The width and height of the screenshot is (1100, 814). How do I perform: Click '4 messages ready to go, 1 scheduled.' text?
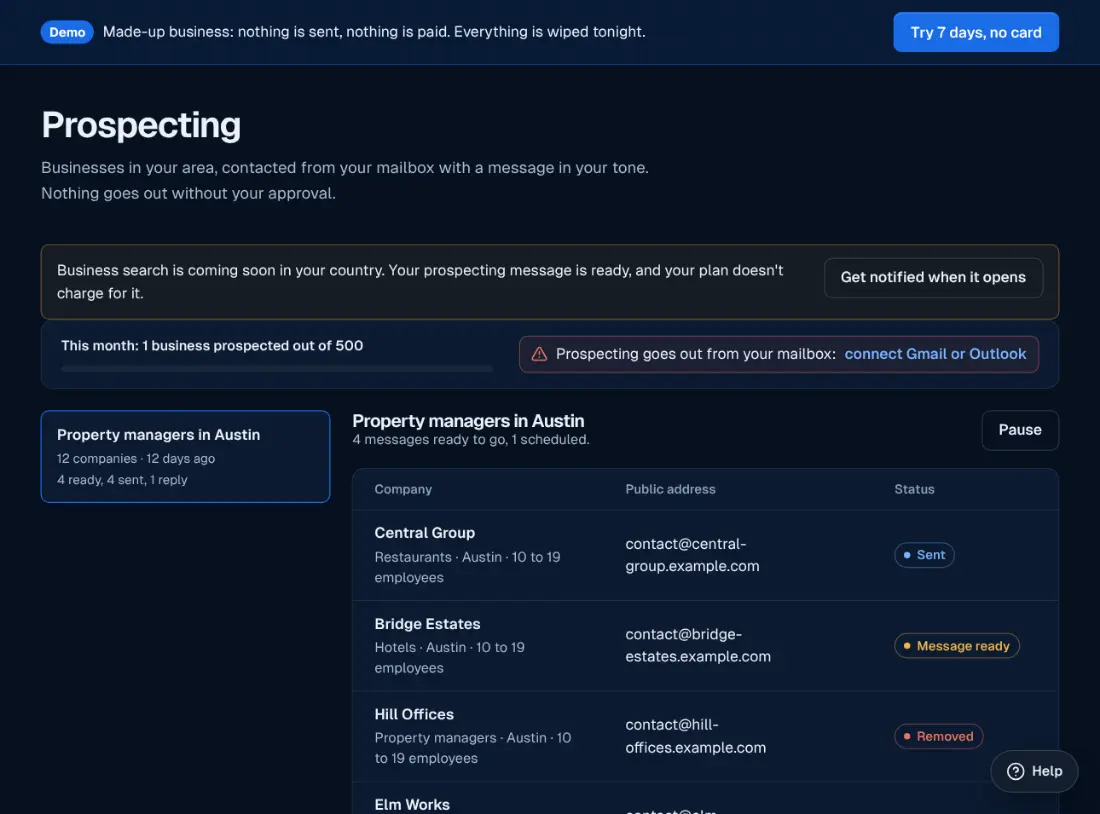tap(470, 440)
